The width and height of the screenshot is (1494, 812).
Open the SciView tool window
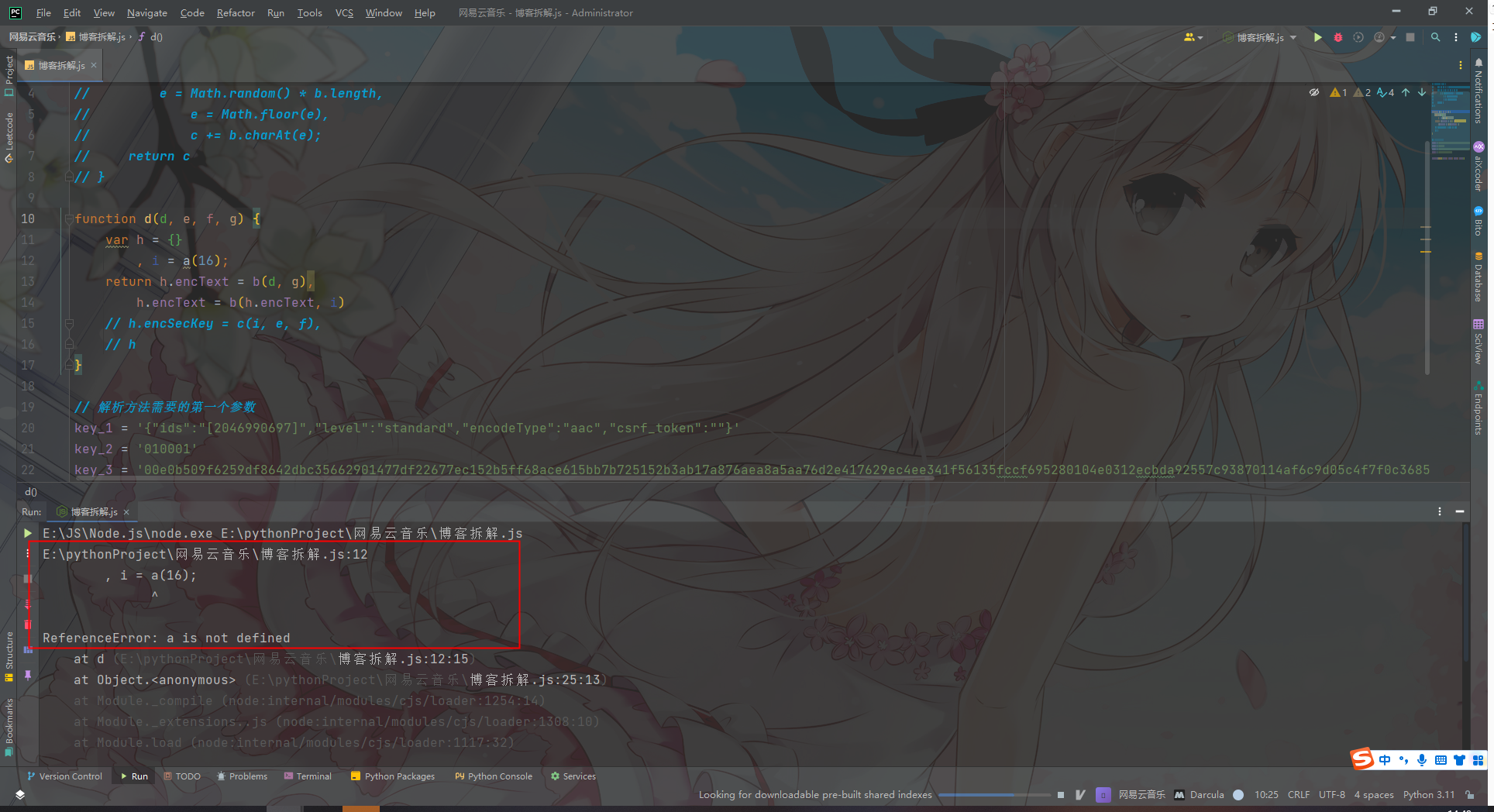pyautogui.click(x=1479, y=341)
